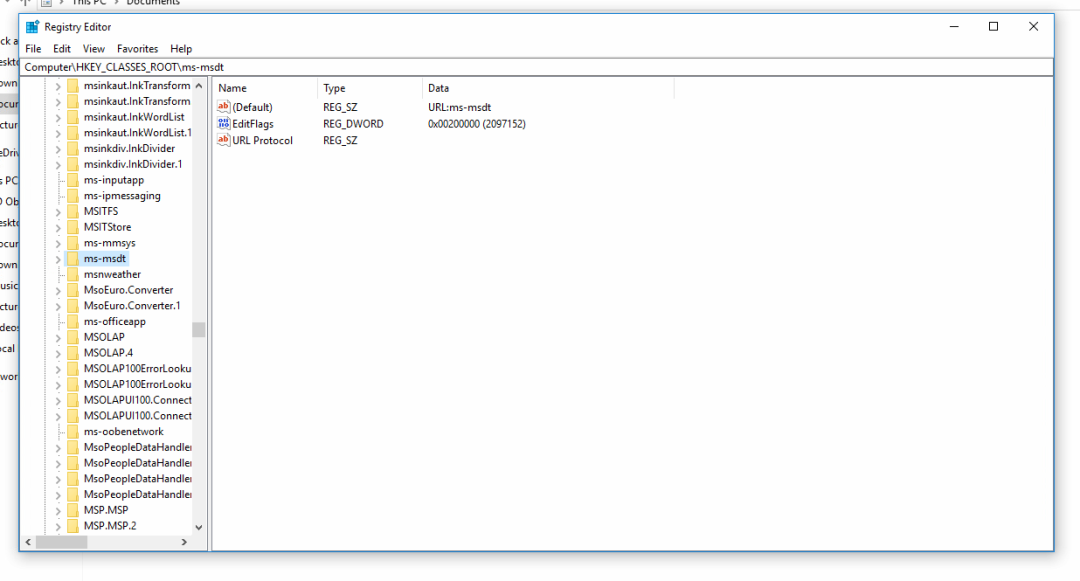Click the folder icon for msinkdiv.InkDivider.1
Viewport: 1080px width, 581px height.
coord(73,165)
